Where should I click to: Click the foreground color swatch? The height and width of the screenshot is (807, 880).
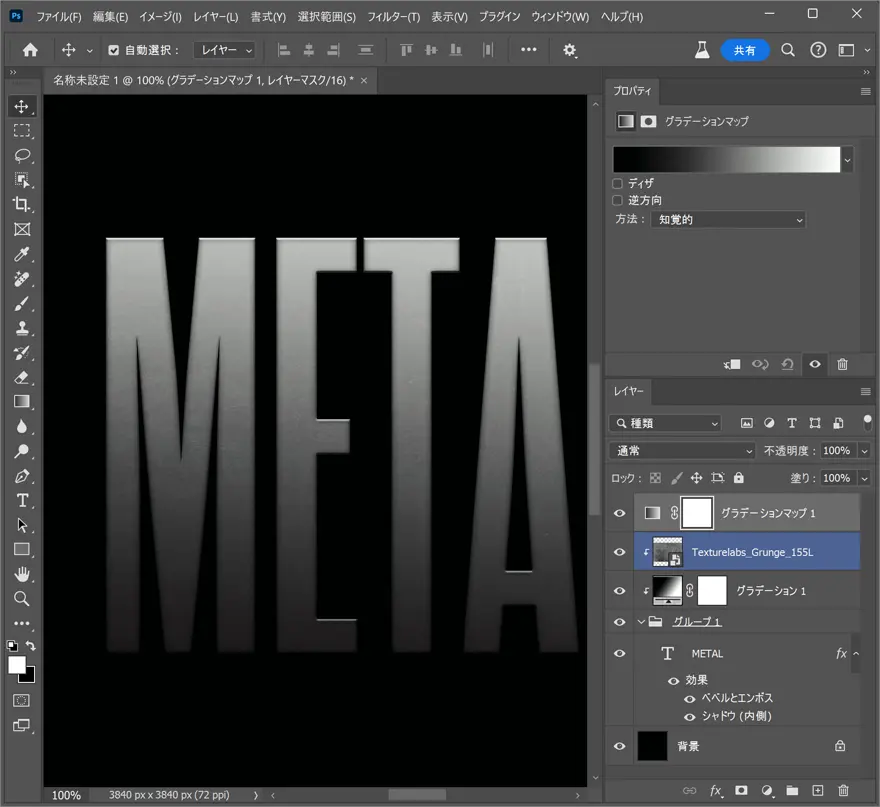pyautogui.click(x=16, y=665)
